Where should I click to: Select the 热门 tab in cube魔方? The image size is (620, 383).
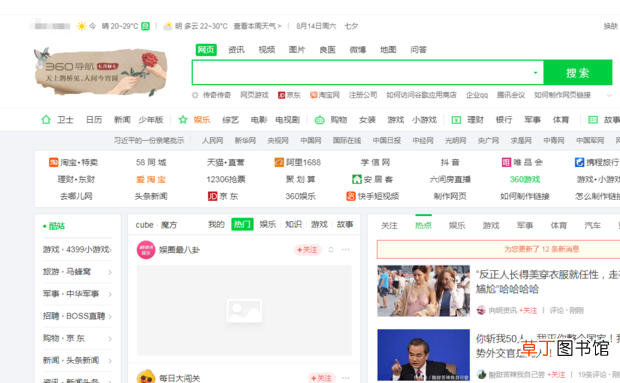[x=242, y=225]
